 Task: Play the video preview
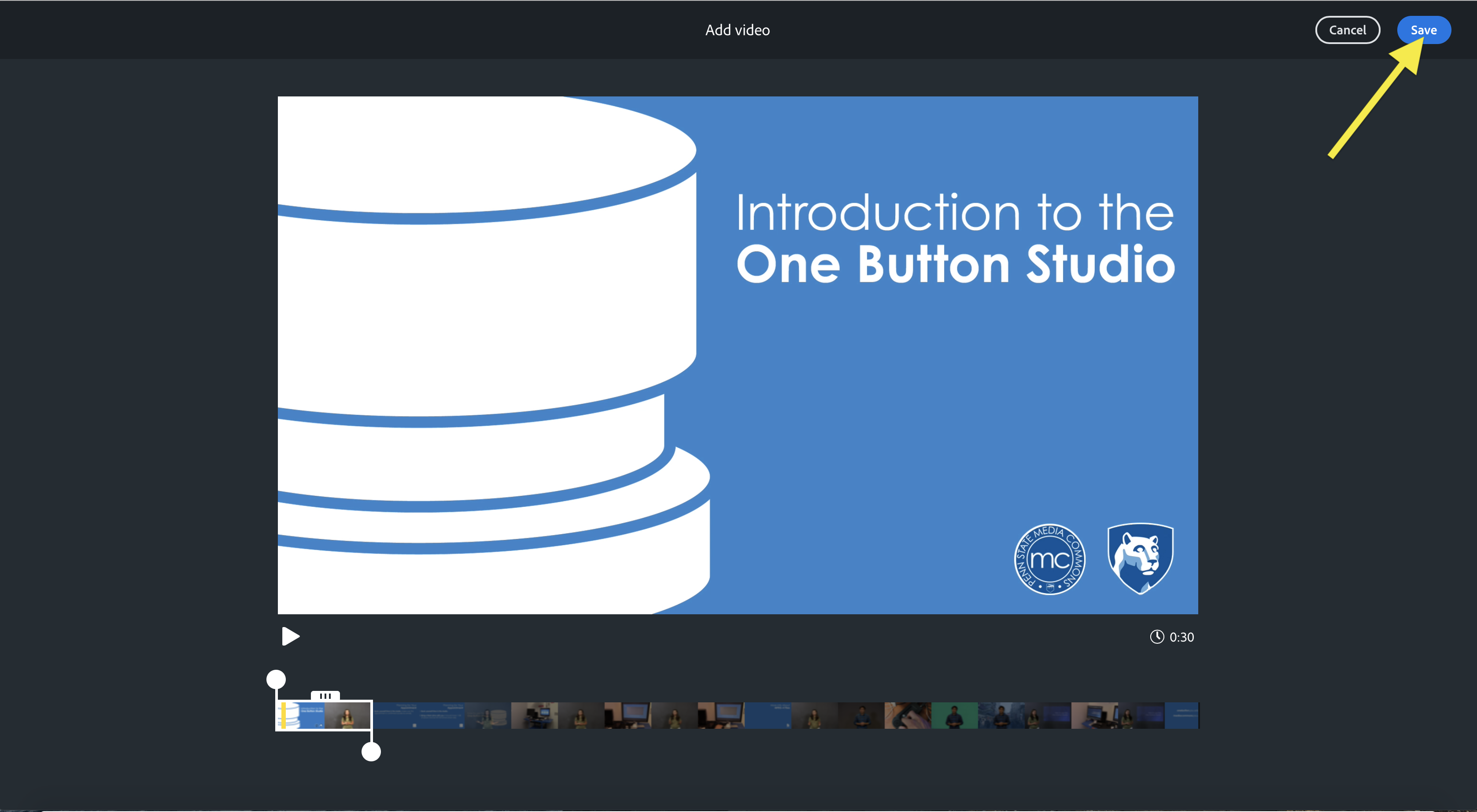coord(291,637)
